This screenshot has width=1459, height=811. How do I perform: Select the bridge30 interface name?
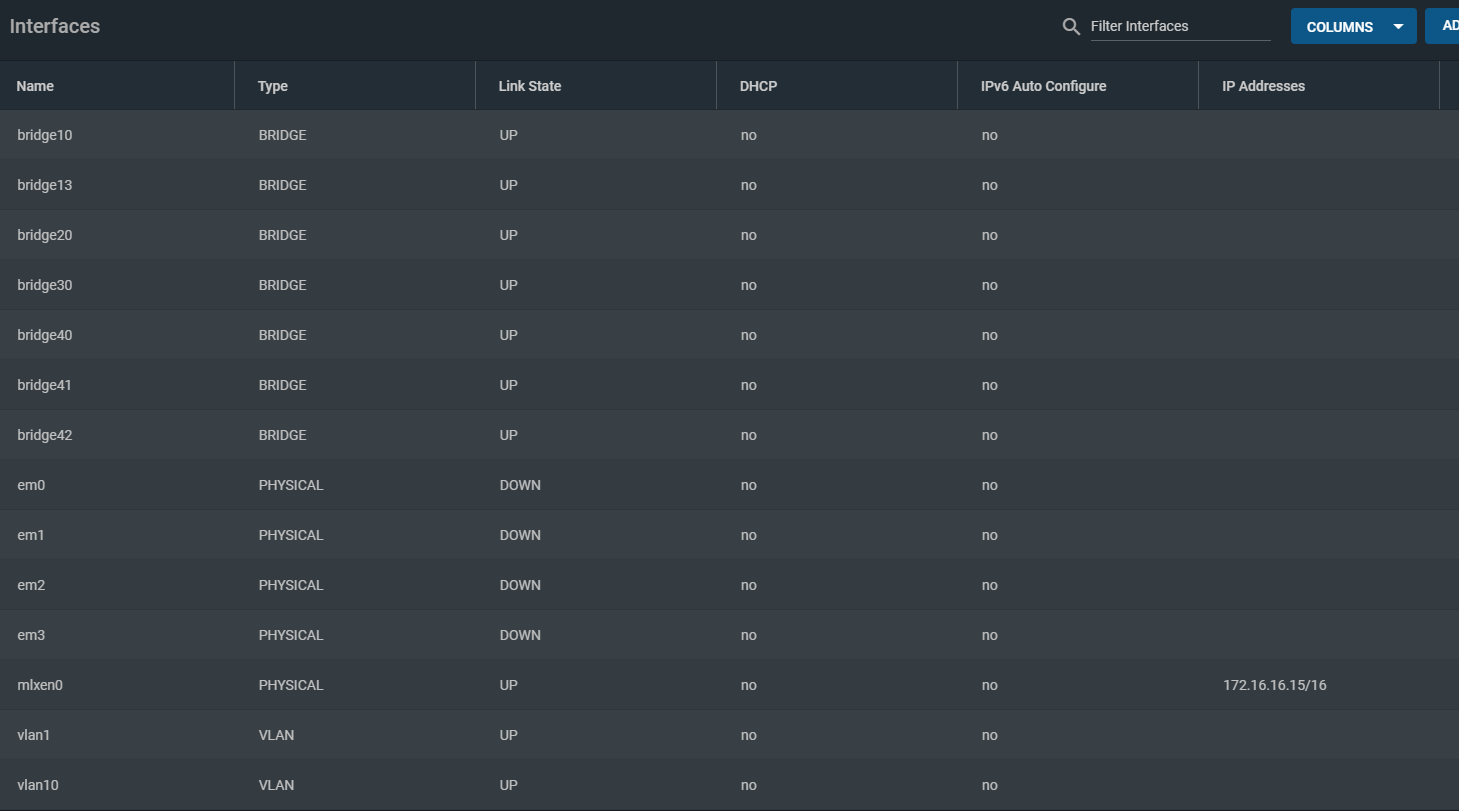(x=45, y=285)
